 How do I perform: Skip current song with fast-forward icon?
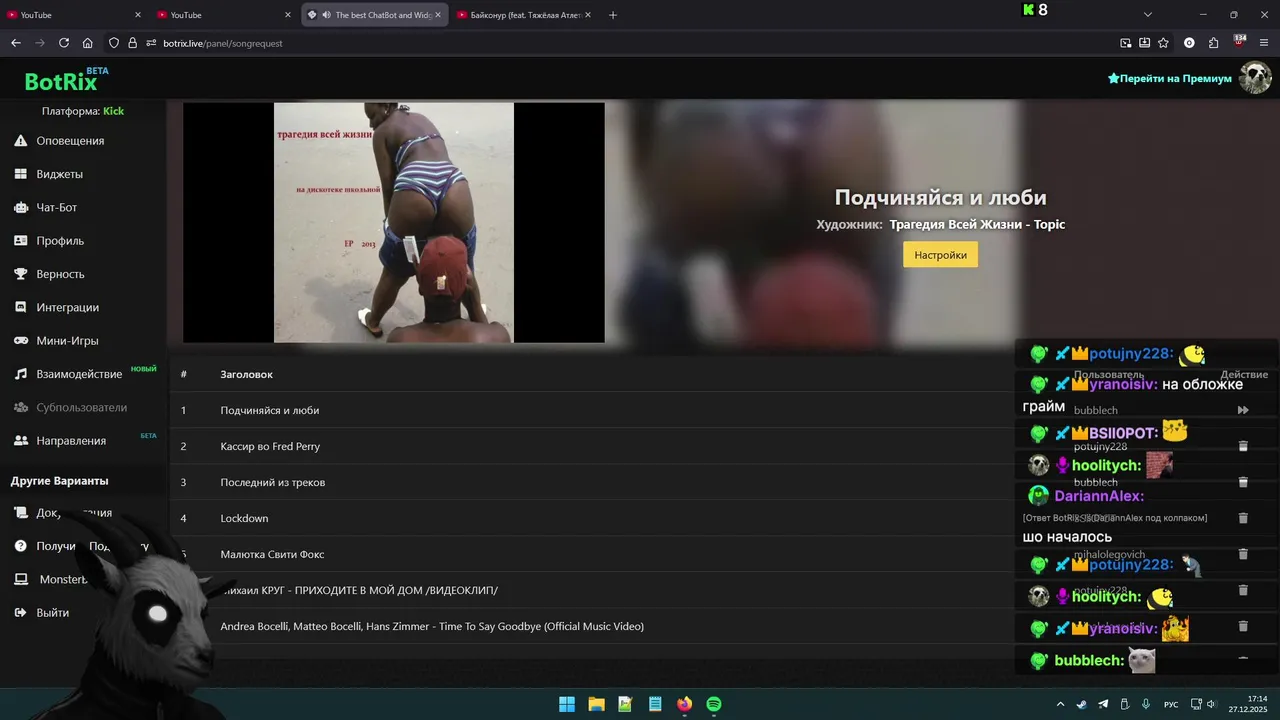(x=1243, y=410)
